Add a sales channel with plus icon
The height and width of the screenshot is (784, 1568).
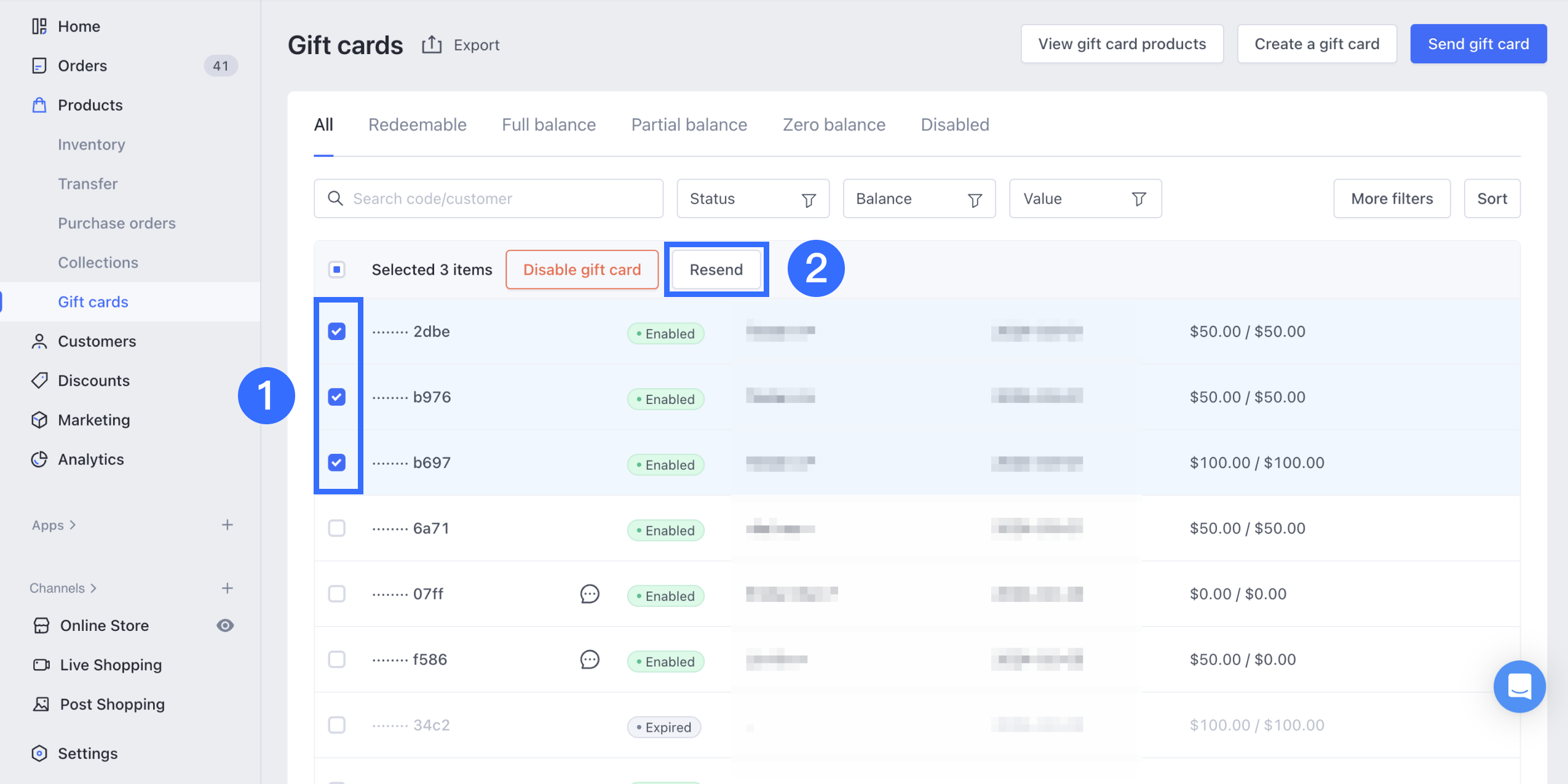point(228,588)
